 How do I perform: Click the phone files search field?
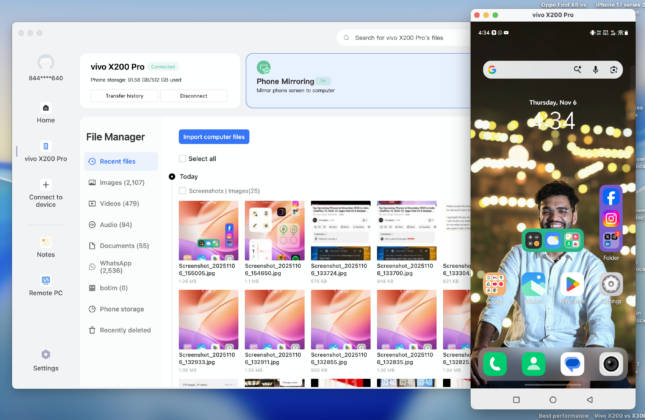click(405, 38)
